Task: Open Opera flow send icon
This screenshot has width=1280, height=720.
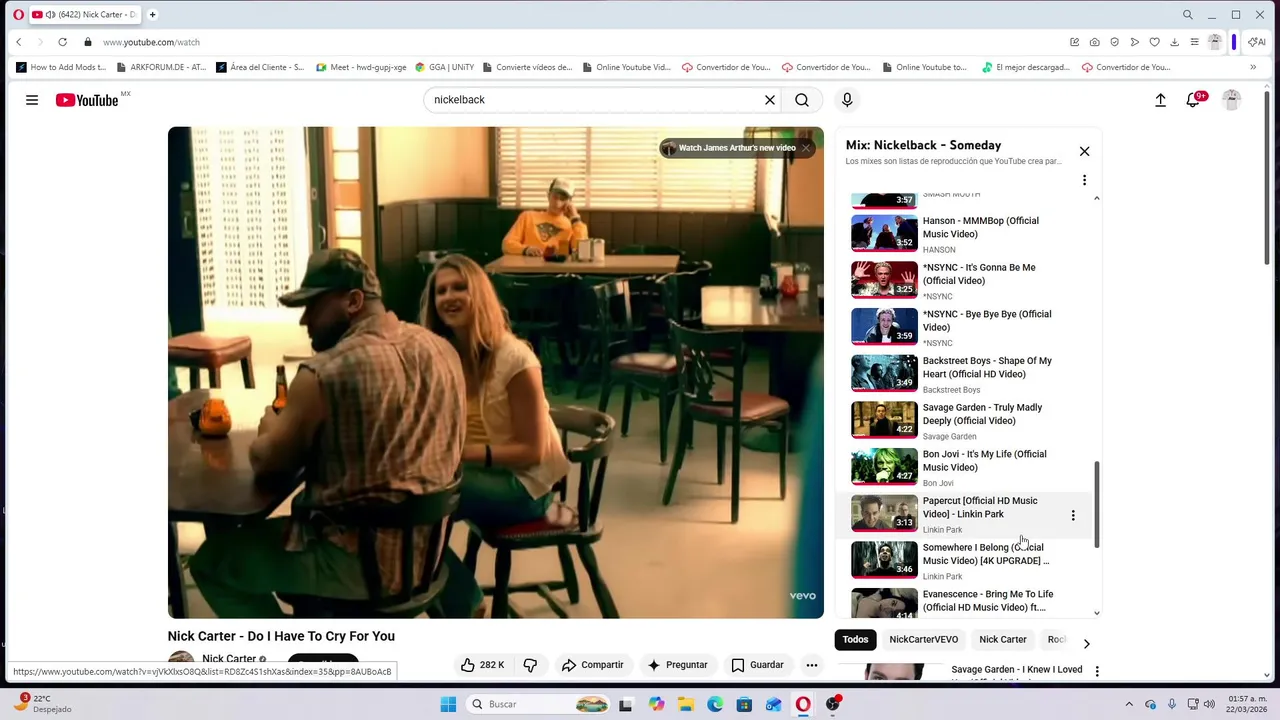Action: 1134,42
